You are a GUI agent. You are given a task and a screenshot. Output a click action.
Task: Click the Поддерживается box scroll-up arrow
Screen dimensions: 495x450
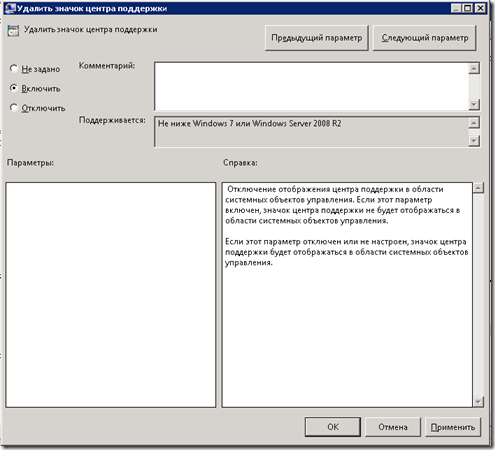(x=474, y=123)
